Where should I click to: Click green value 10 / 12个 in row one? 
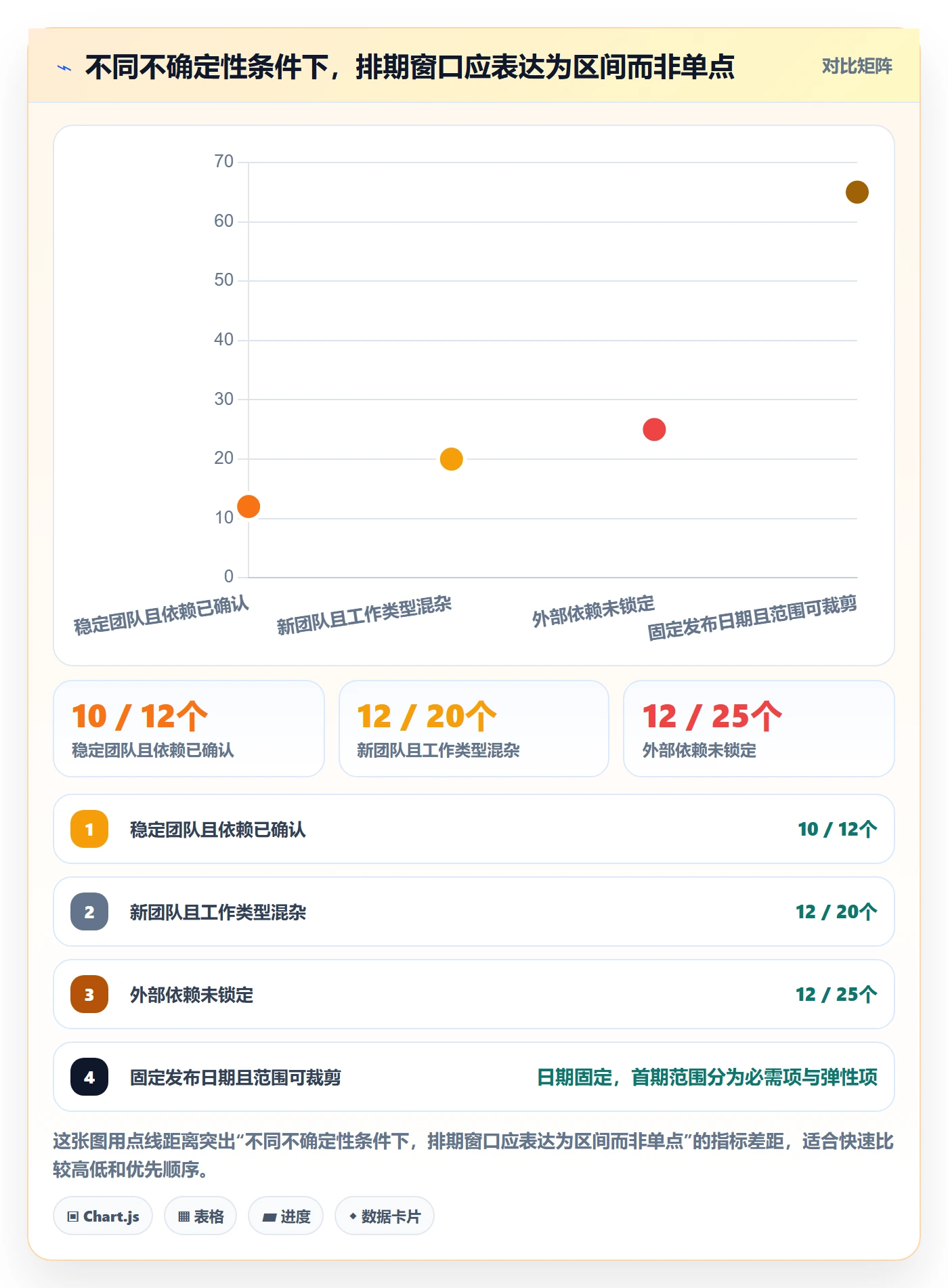837,829
